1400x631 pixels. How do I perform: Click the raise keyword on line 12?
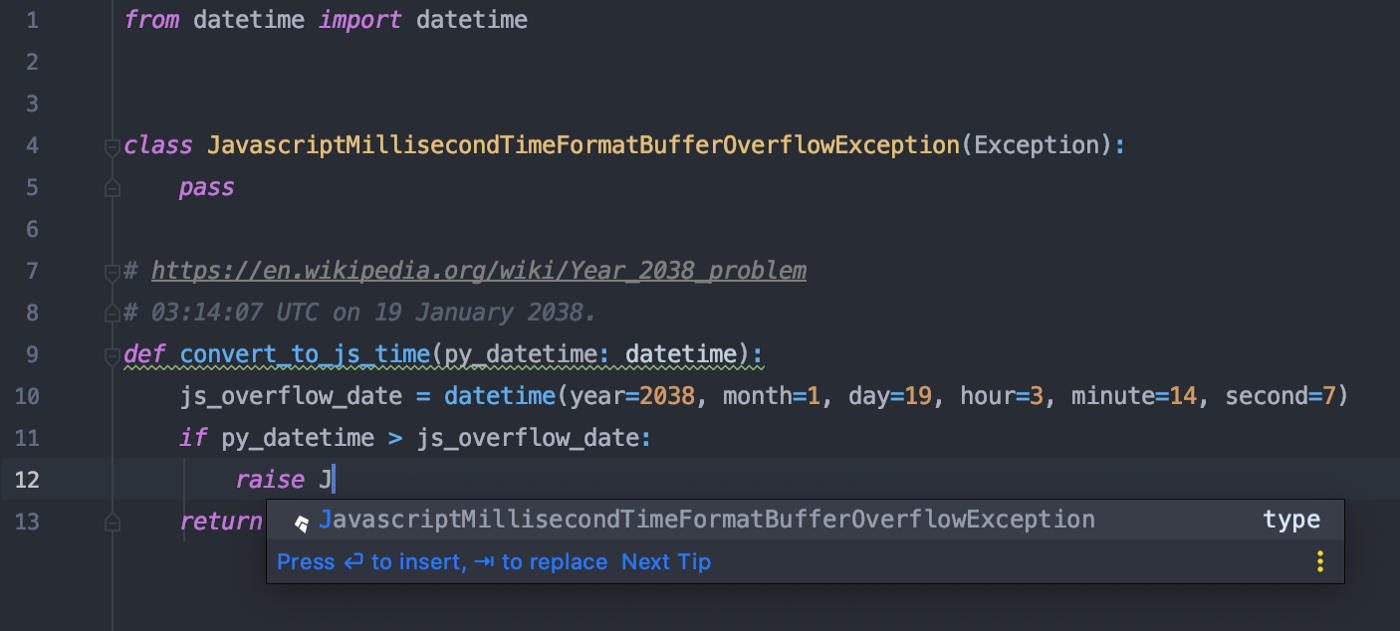269,480
